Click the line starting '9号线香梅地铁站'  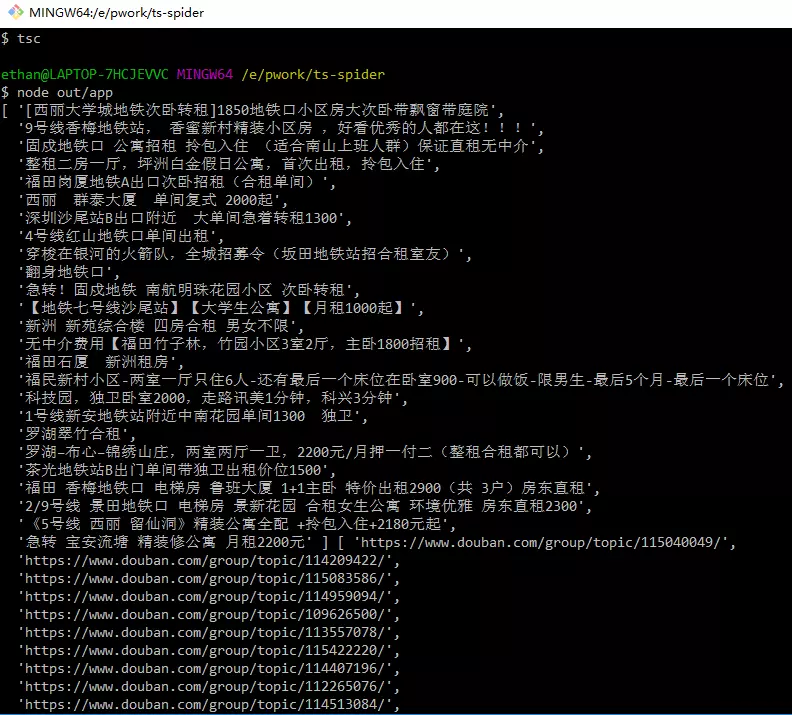pos(281,128)
